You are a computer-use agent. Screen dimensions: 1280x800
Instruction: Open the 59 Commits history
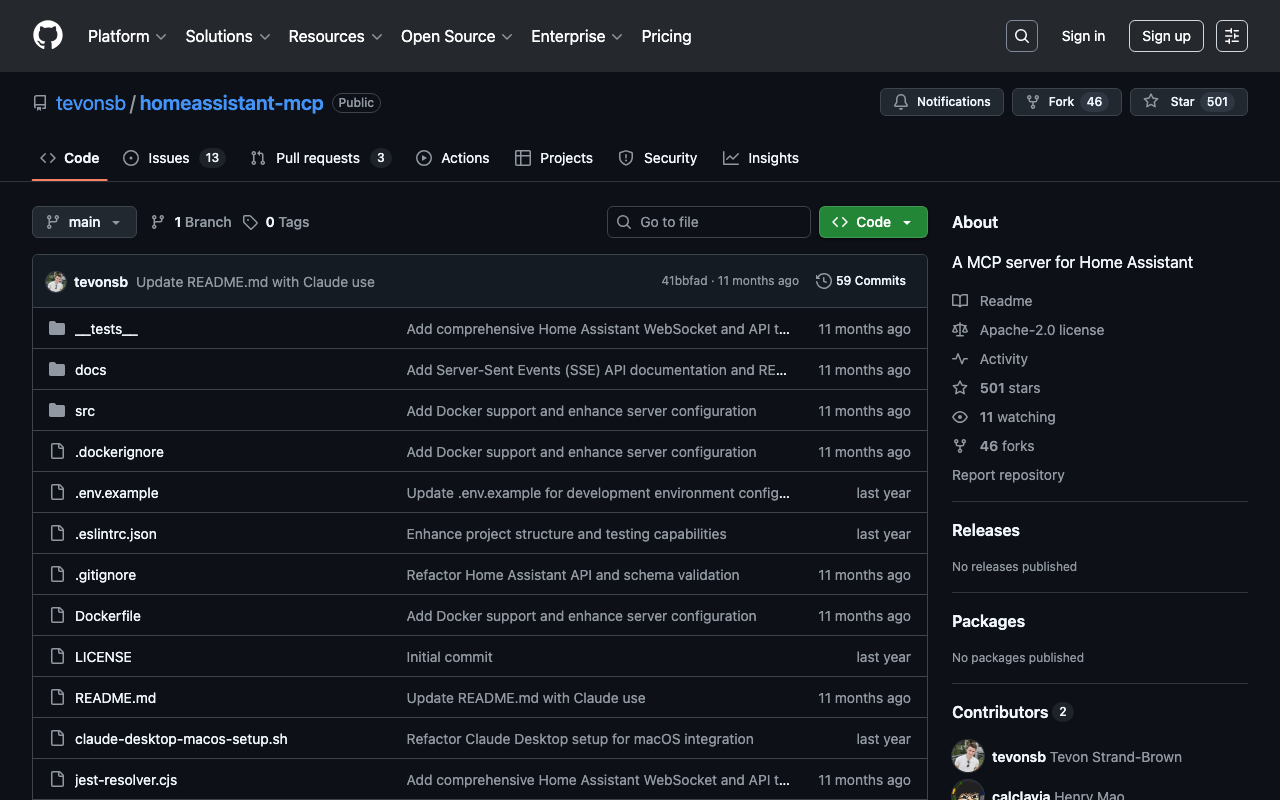pyautogui.click(x=860, y=281)
